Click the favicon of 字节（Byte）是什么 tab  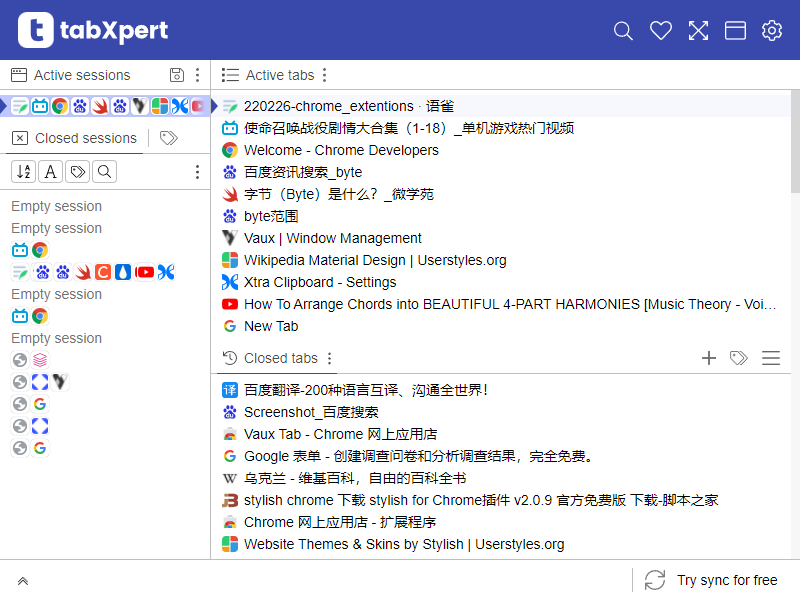tap(230, 194)
